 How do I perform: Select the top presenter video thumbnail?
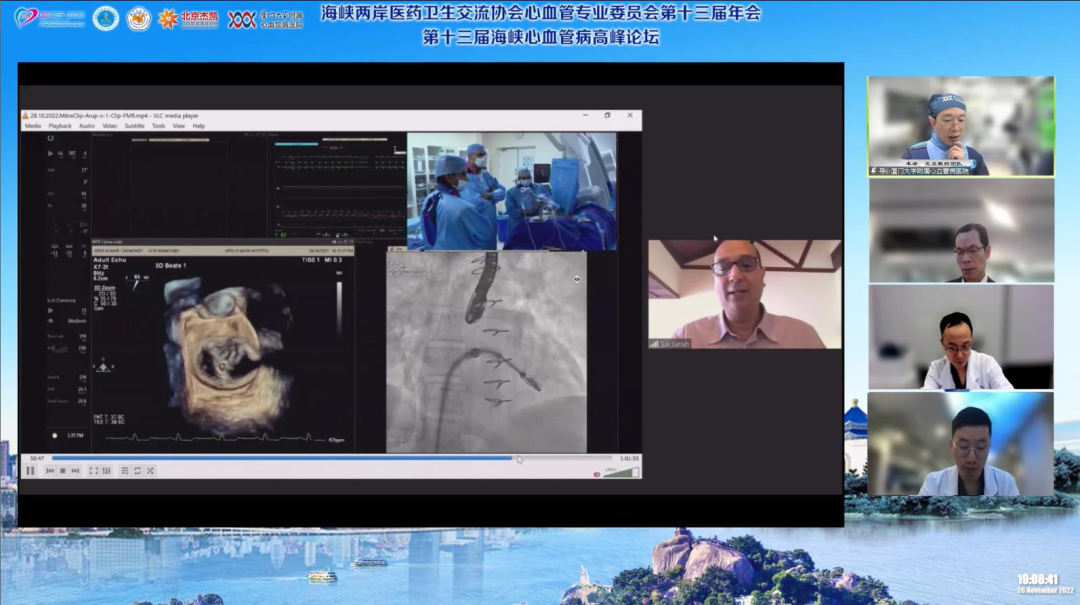click(961, 126)
